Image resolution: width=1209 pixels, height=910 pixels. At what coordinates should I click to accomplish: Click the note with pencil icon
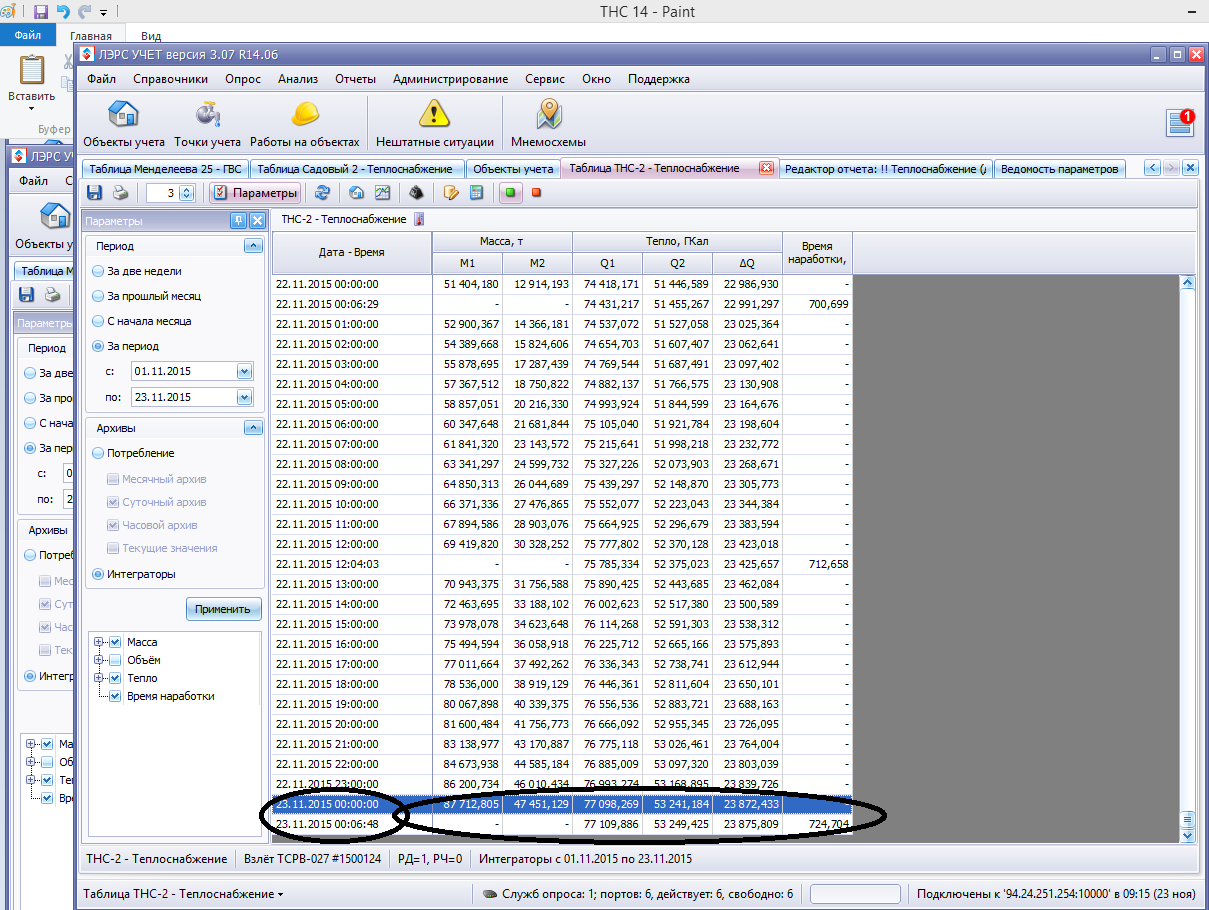451,193
